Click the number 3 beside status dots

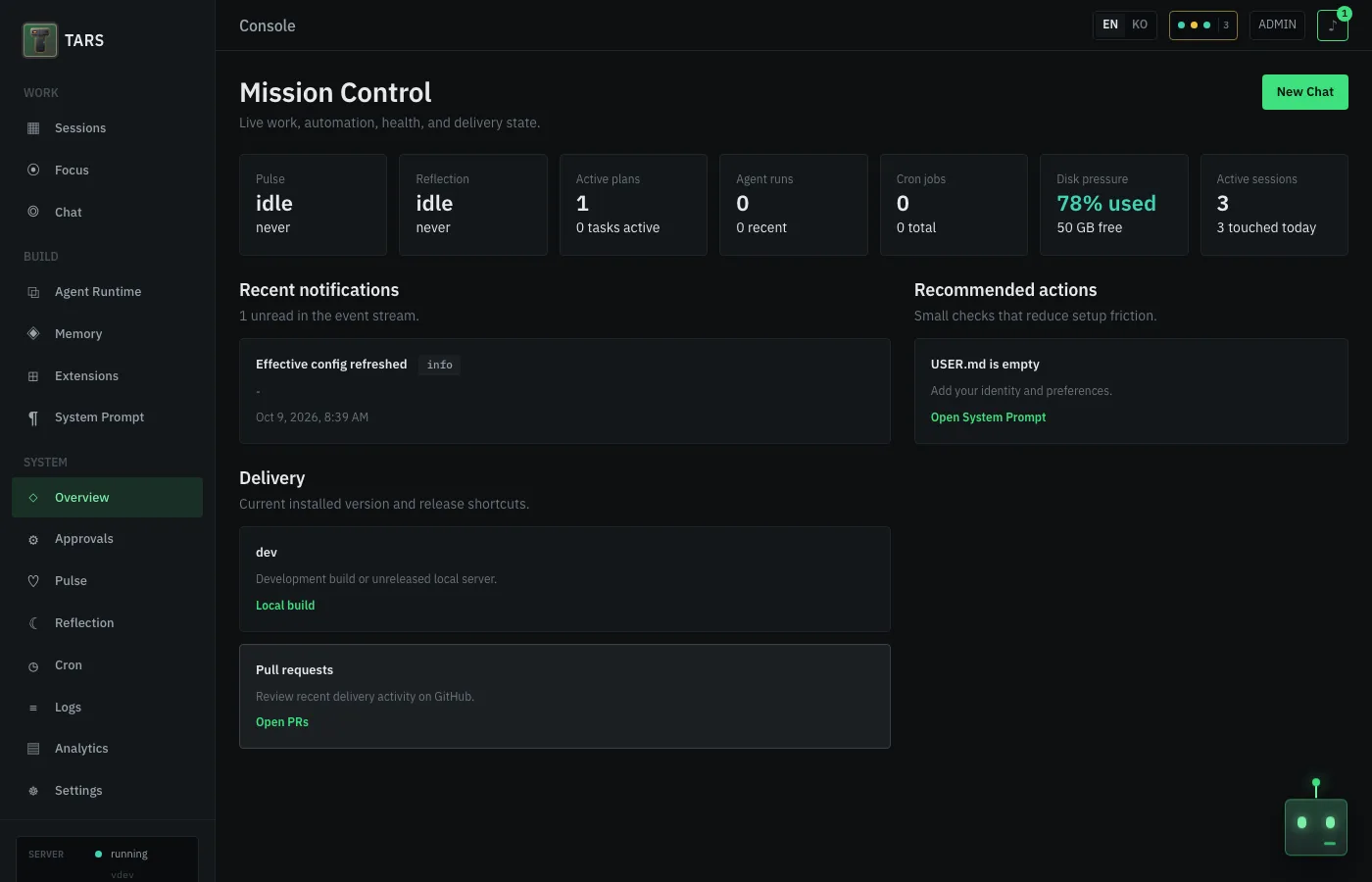(1226, 25)
